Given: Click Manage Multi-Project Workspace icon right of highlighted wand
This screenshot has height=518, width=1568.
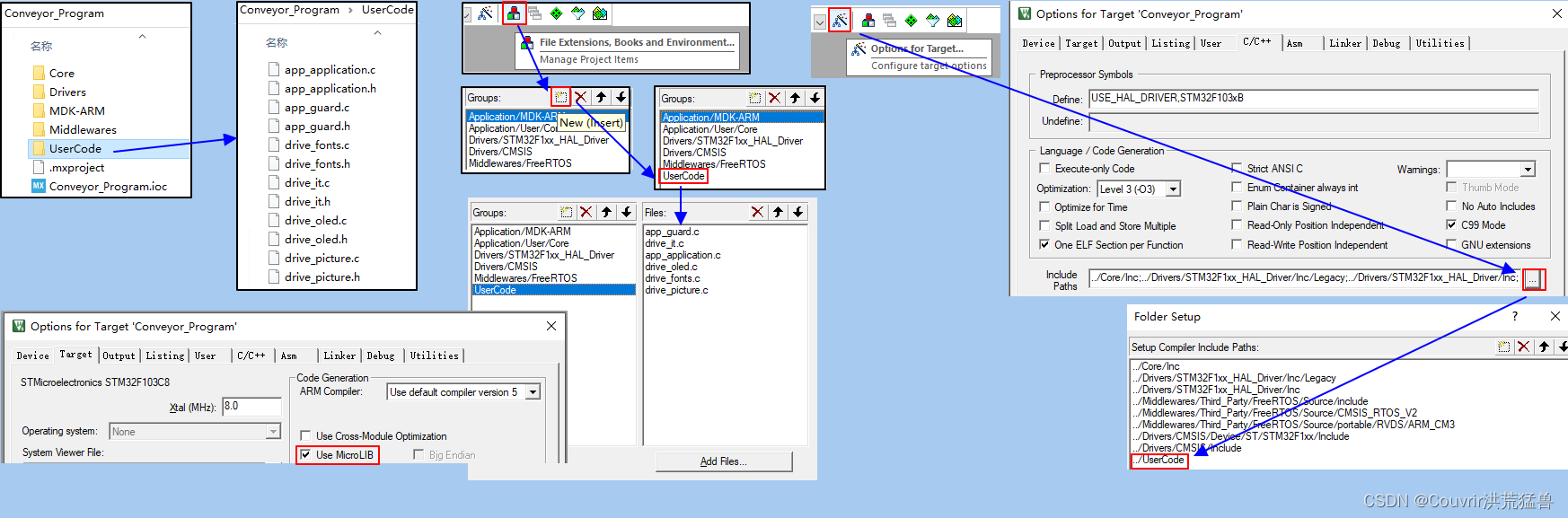Looking at the screenshot, I should tap(889, 21).
